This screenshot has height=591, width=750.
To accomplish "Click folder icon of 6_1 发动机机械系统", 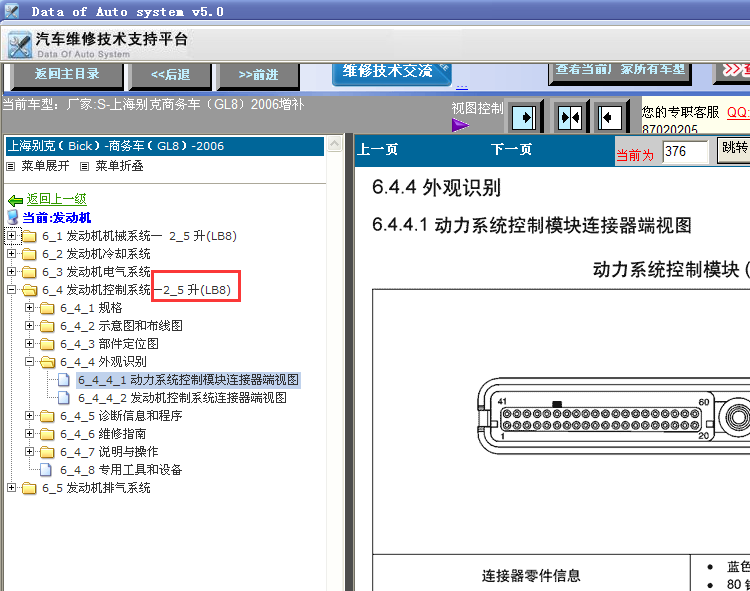I will tap(30, 236).
